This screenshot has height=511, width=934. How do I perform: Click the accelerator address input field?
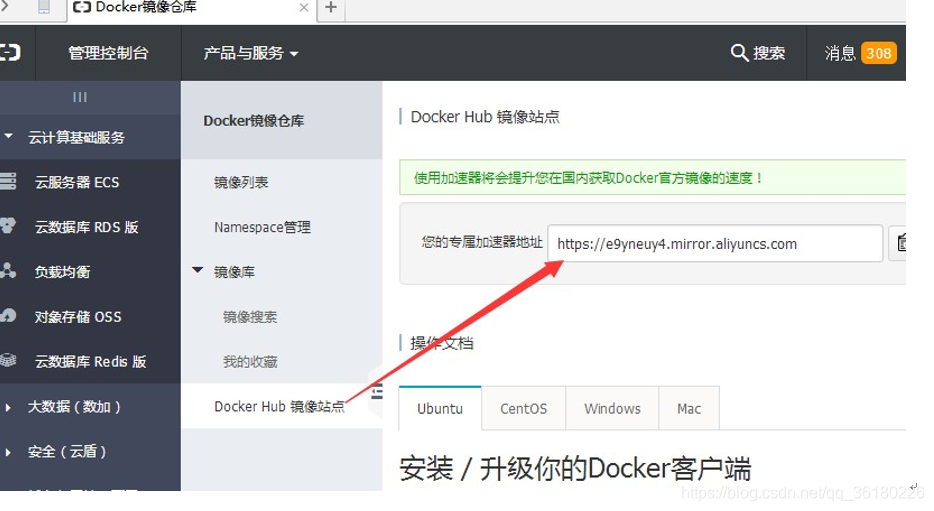[715, 243]
